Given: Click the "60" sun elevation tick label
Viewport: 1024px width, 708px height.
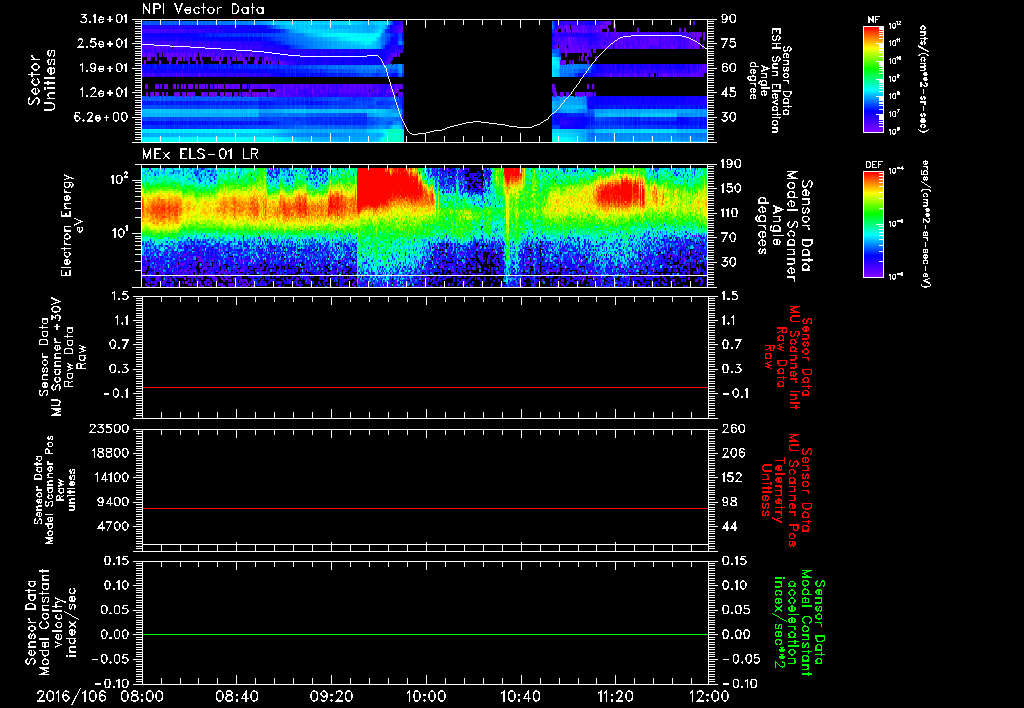Looking at the screenshot, I should [729, 68].
